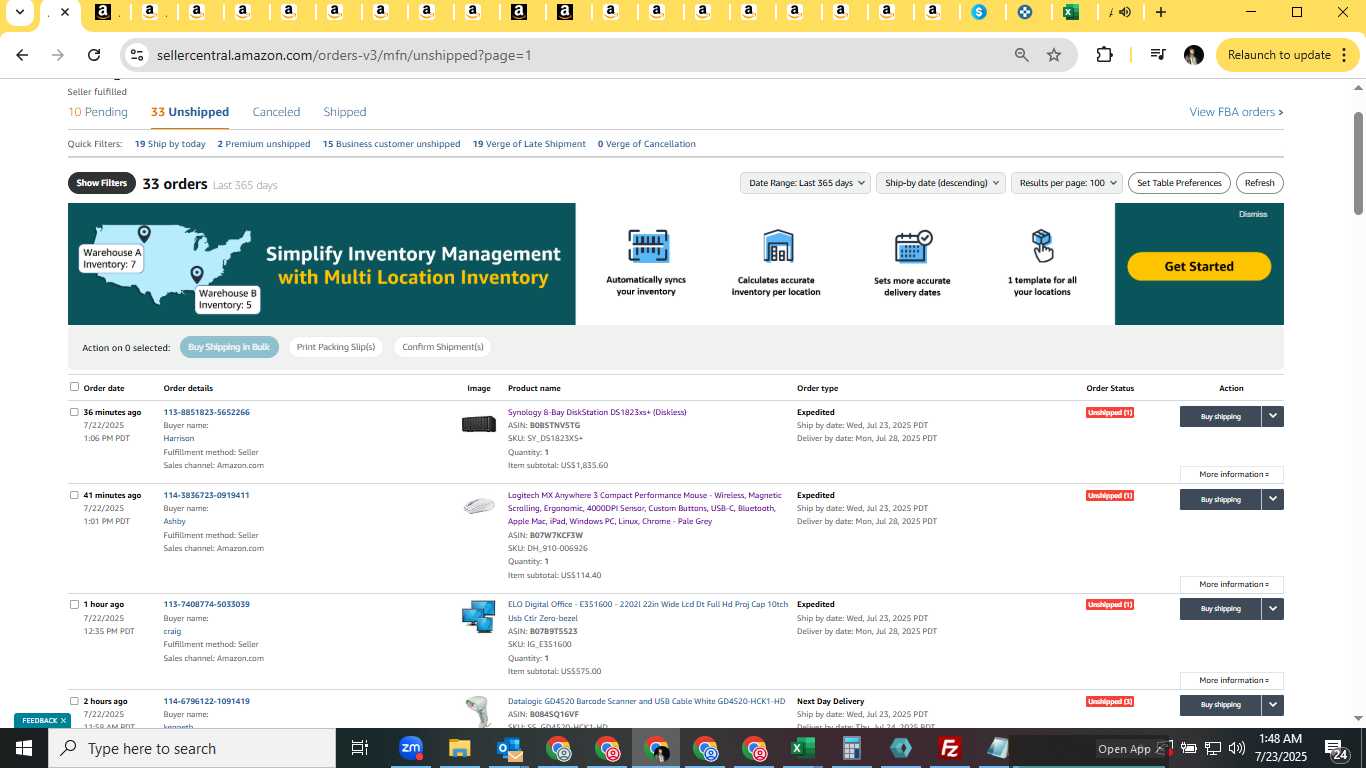This screenshot has width=1366, height=768.
Task: Expand Buy shipping arrow for Ashby's order
Action: pos(1272,499)
